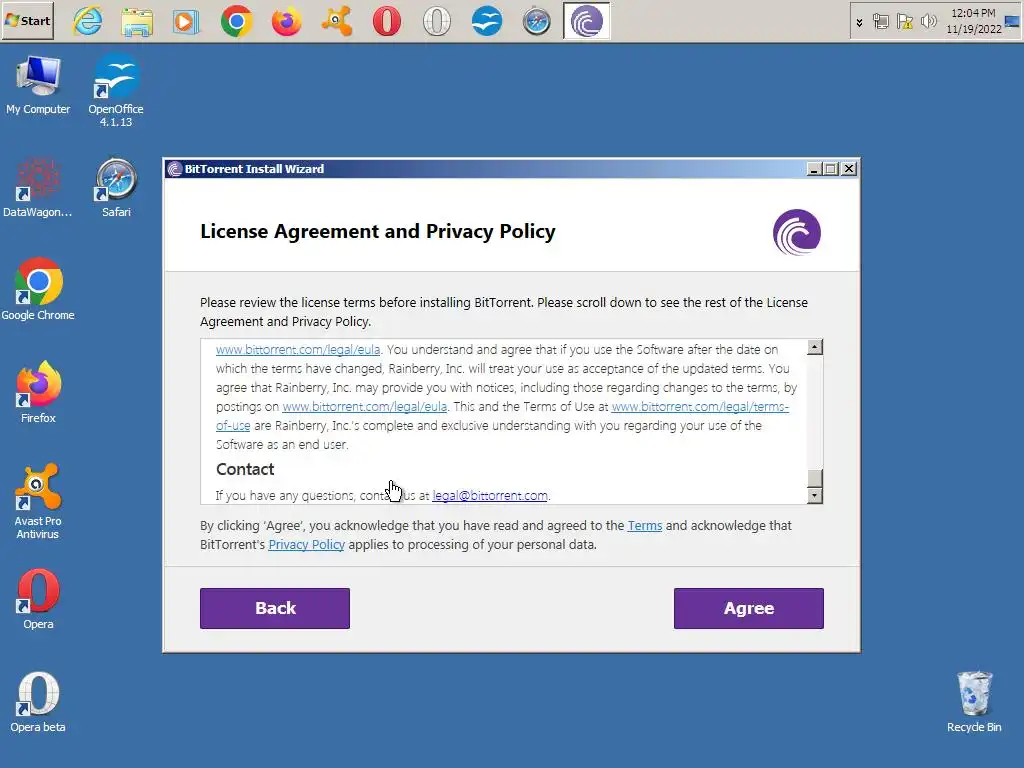Open the first www.bittorrent.com/legal/eula link at the top
The image size is (1024, 768).
(298, 349)
